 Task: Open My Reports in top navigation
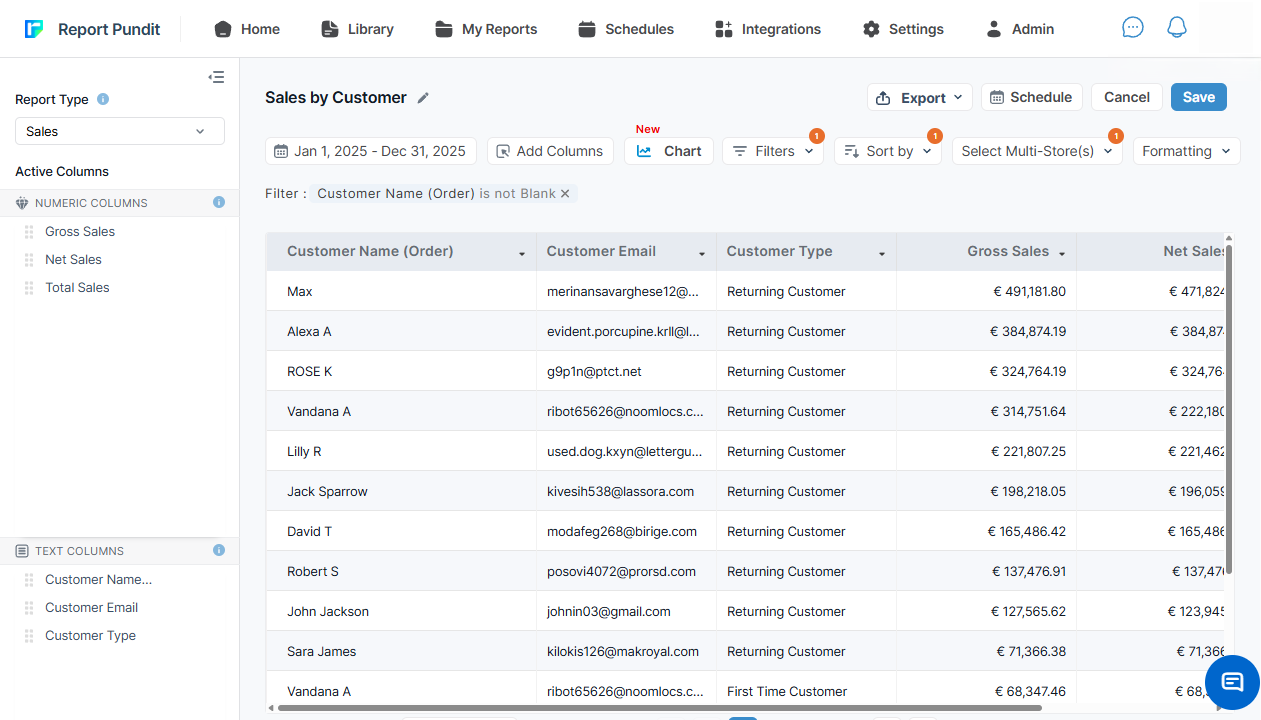click(x=486, y=29)
